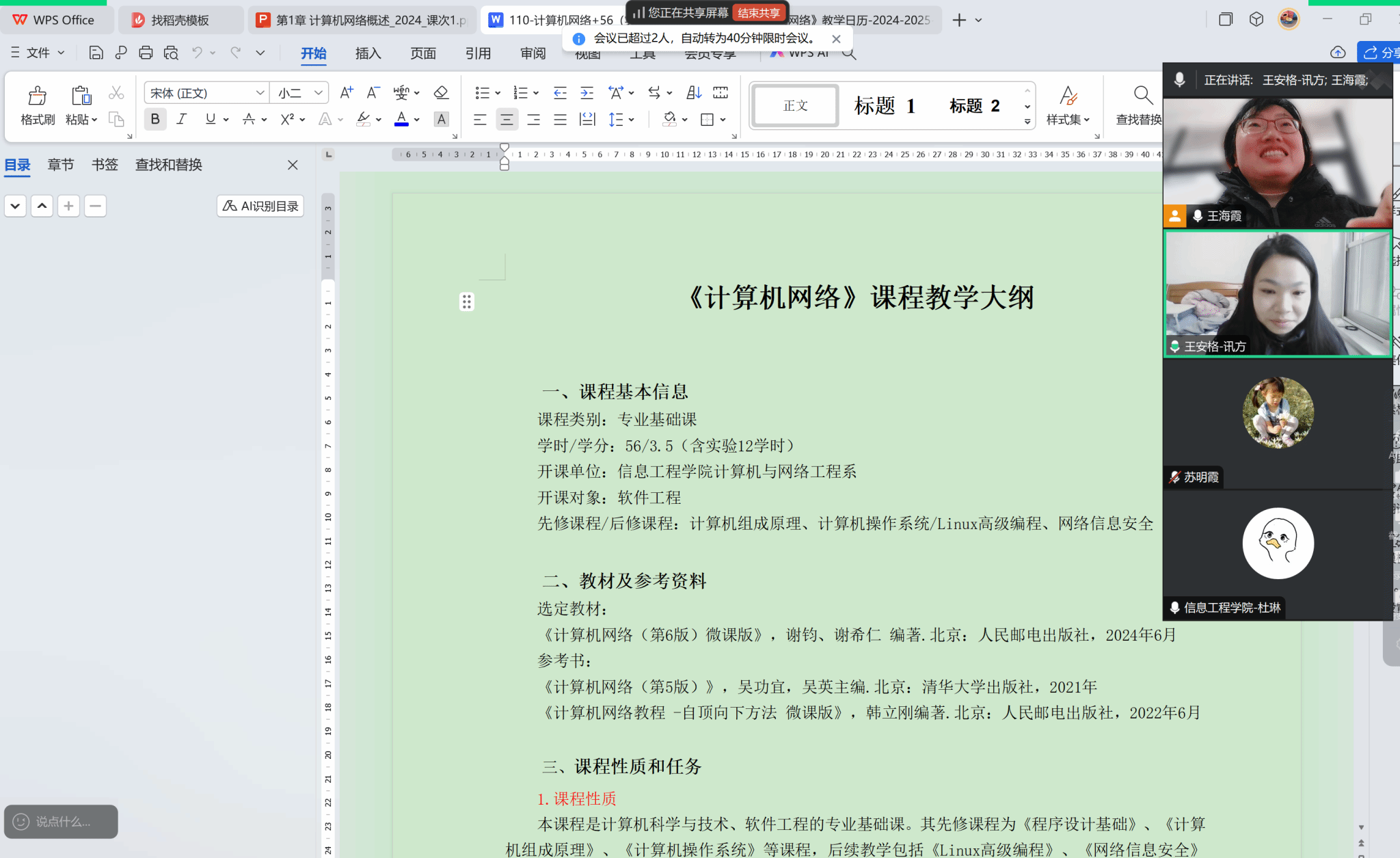Select the 标题 1 style

click(885, 106)
